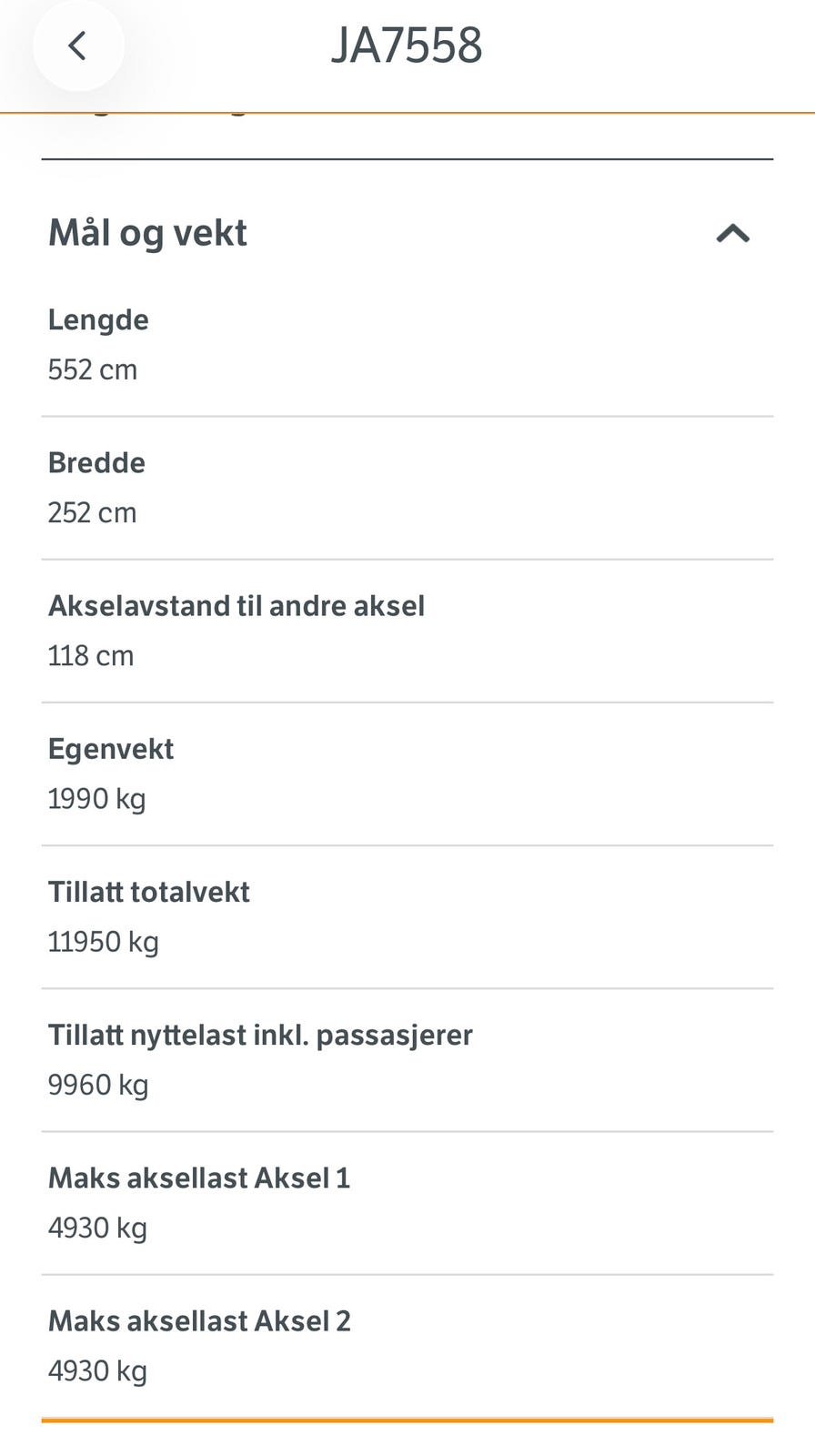This screenshot has height=1456, width=815.
Task: Tap the 252 cm width value
Action: pyautogui.click(x=92, y=512)
